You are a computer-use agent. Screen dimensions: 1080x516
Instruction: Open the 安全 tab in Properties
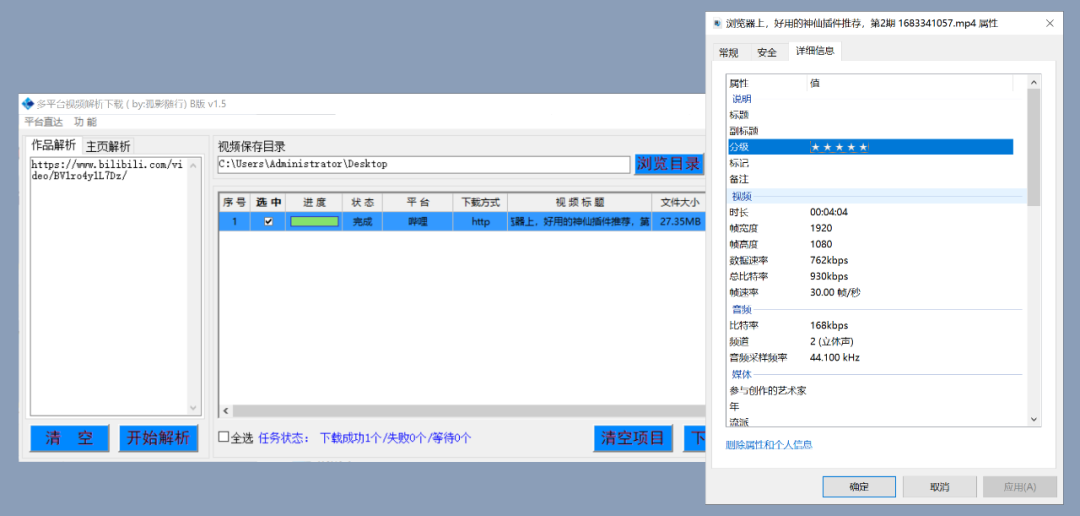tap(767, 52)
